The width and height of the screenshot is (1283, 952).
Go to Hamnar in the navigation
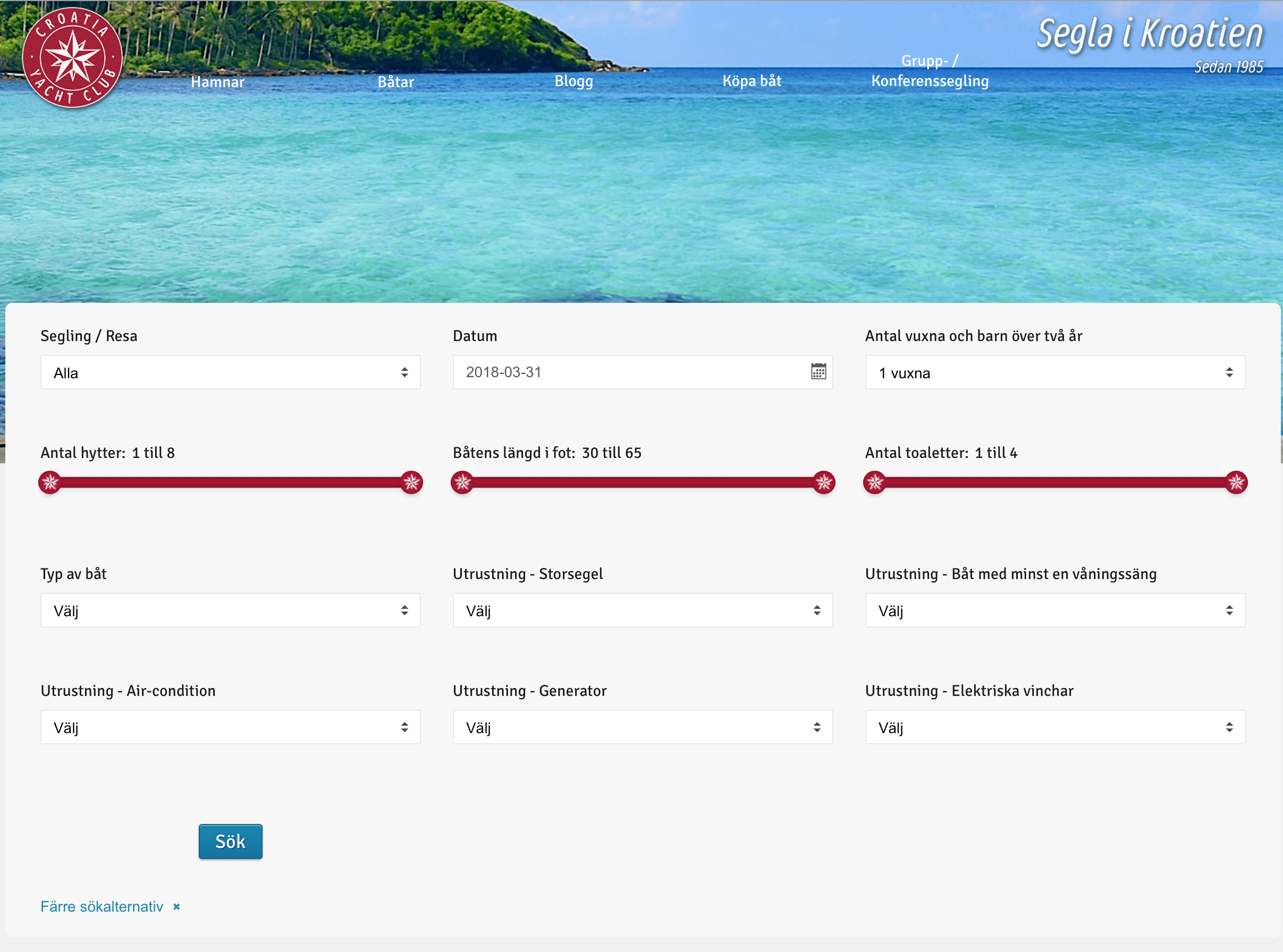[217, 82]
